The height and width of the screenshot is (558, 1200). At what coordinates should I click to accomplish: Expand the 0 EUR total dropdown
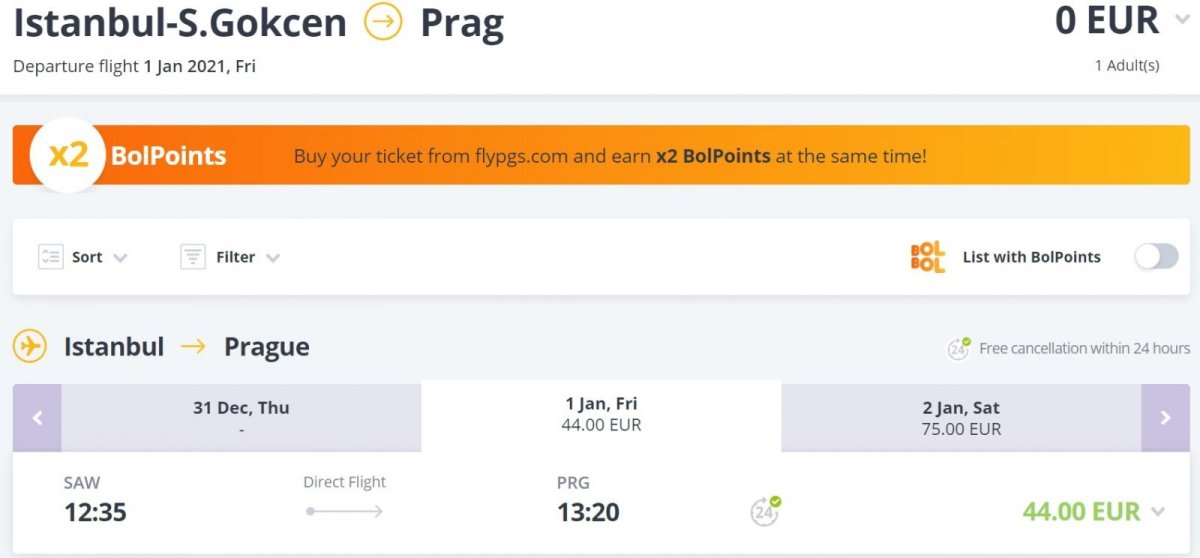click(x=1182, y=20)
